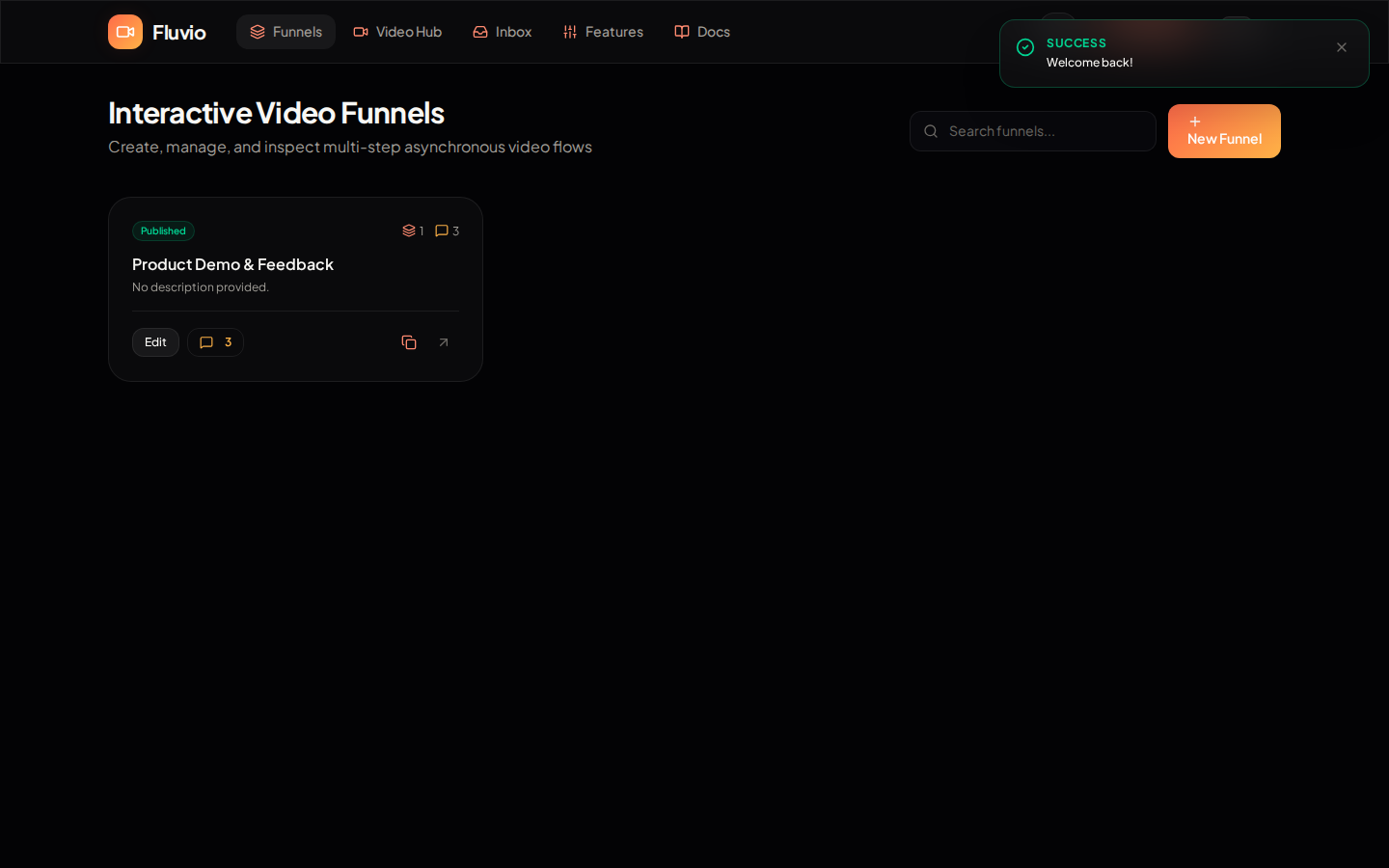The image size is (1389, 868).
Task: Open funnel via the external arrow icon
Action: (444, 342)
